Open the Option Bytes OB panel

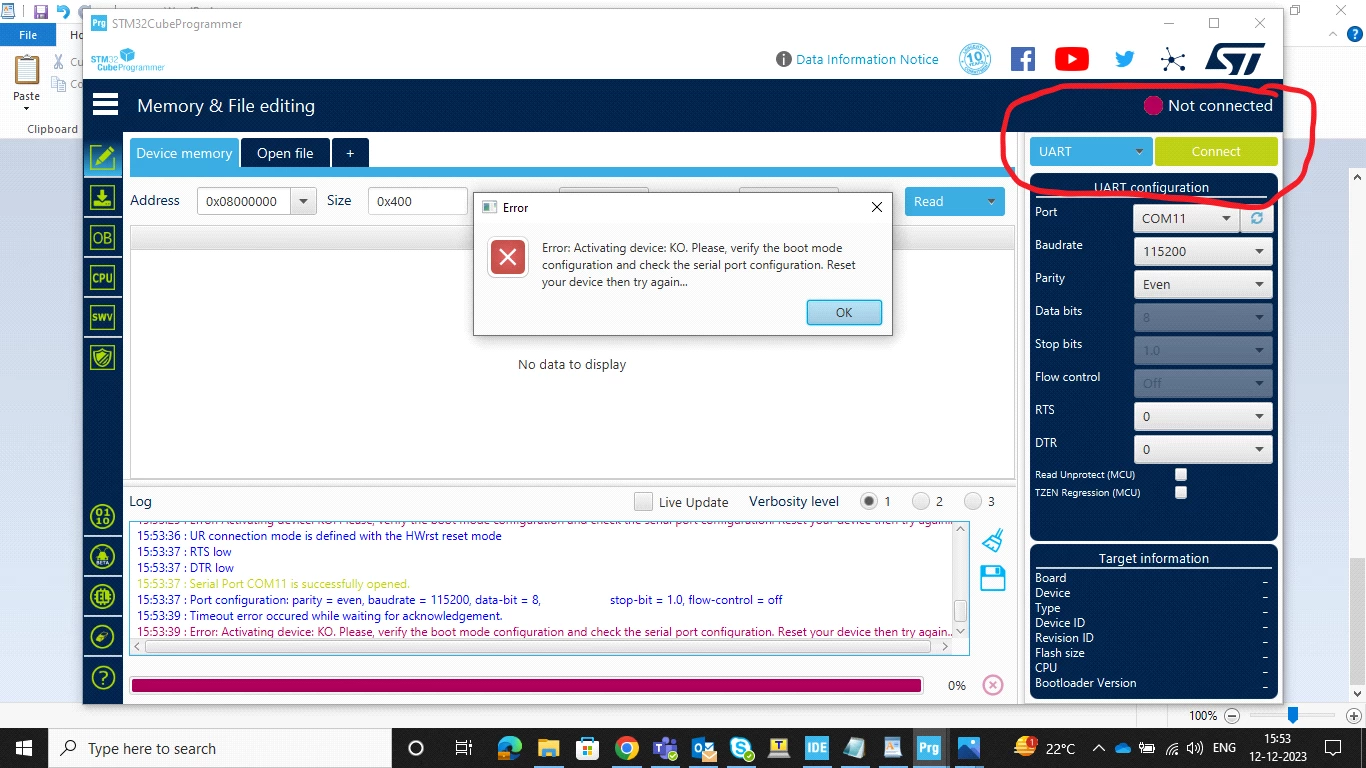[x=102, y=238]
